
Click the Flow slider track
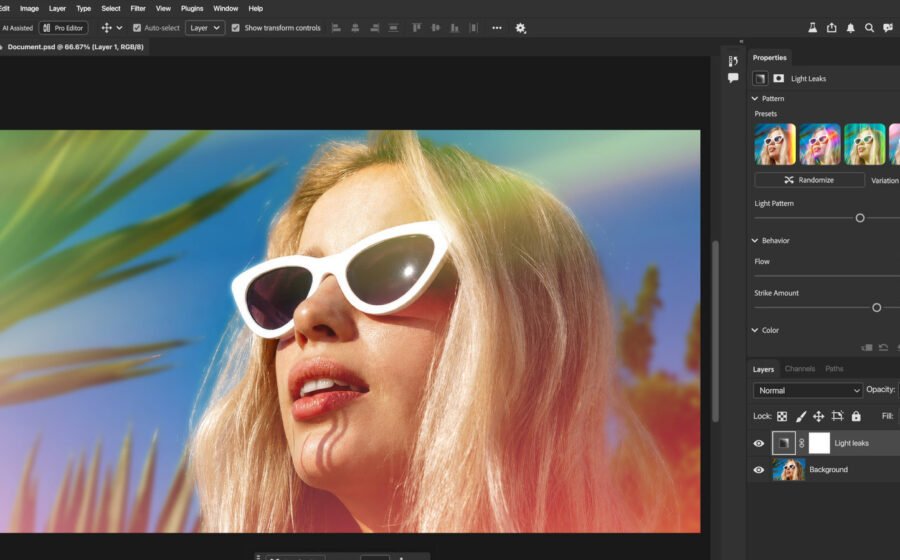[827, 276]
